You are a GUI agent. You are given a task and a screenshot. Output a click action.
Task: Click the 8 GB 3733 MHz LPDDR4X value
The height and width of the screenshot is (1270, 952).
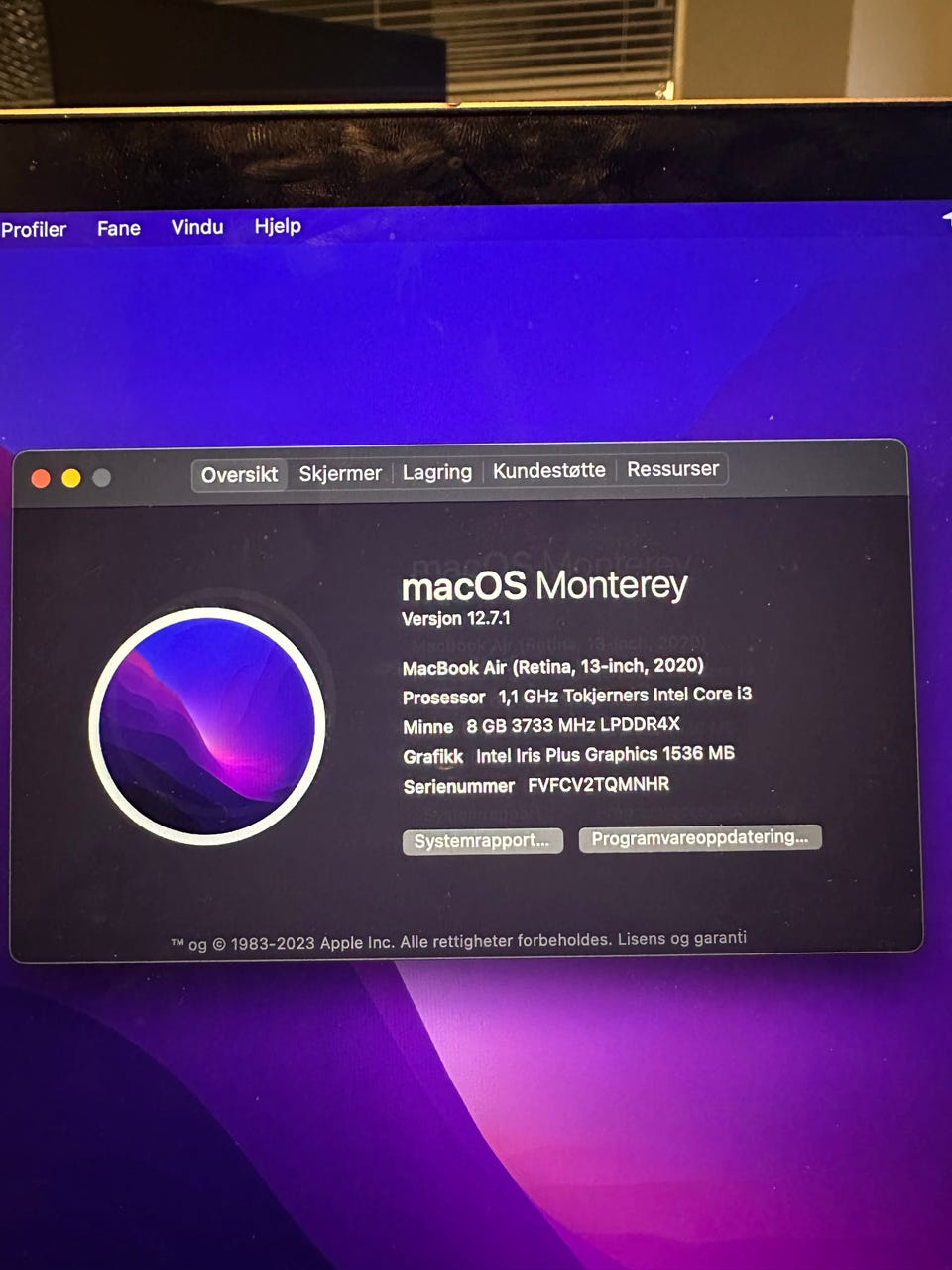573,725
